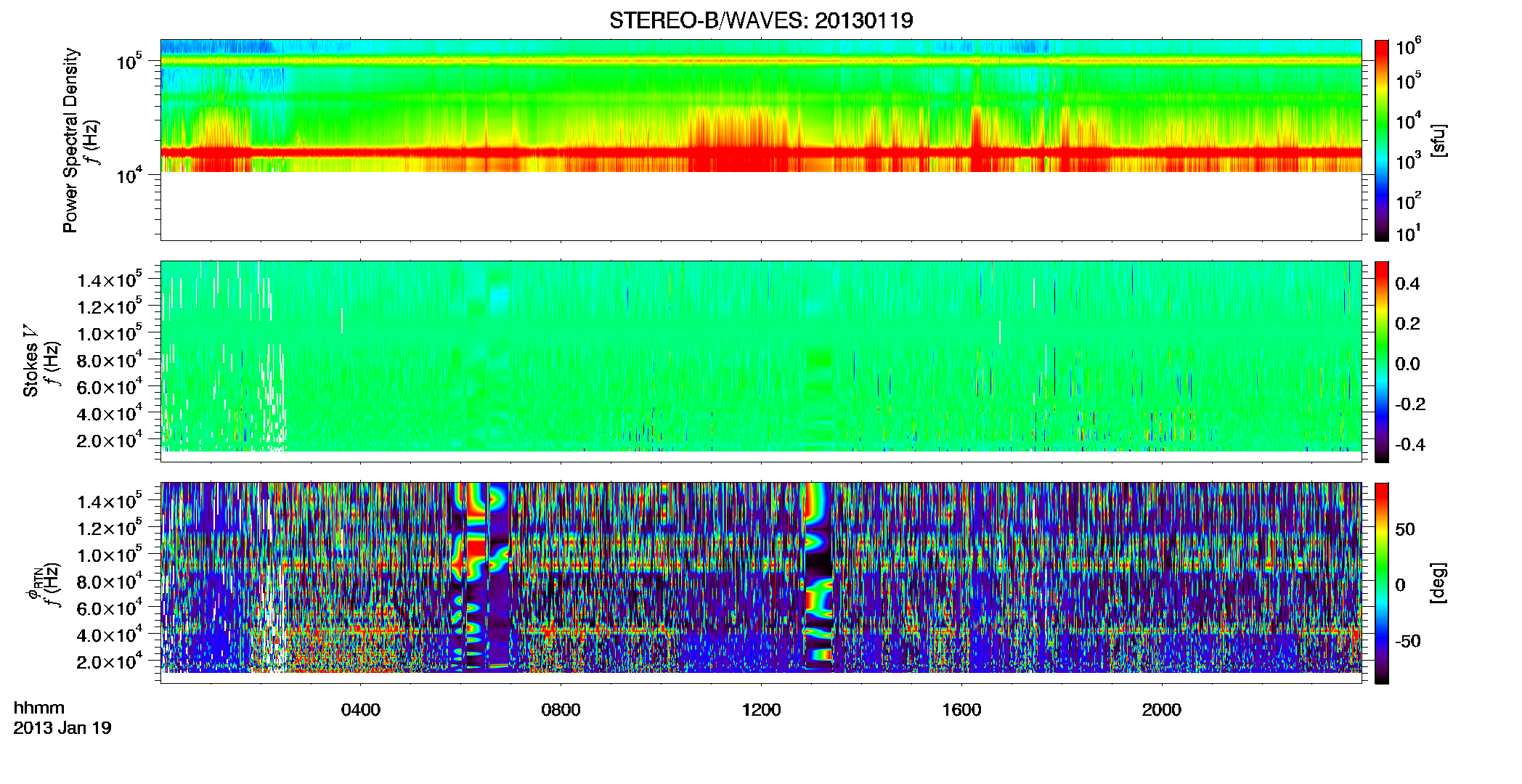
Task: Click the blank lower area of the spectral density panel
Action: tap(760, 206)
